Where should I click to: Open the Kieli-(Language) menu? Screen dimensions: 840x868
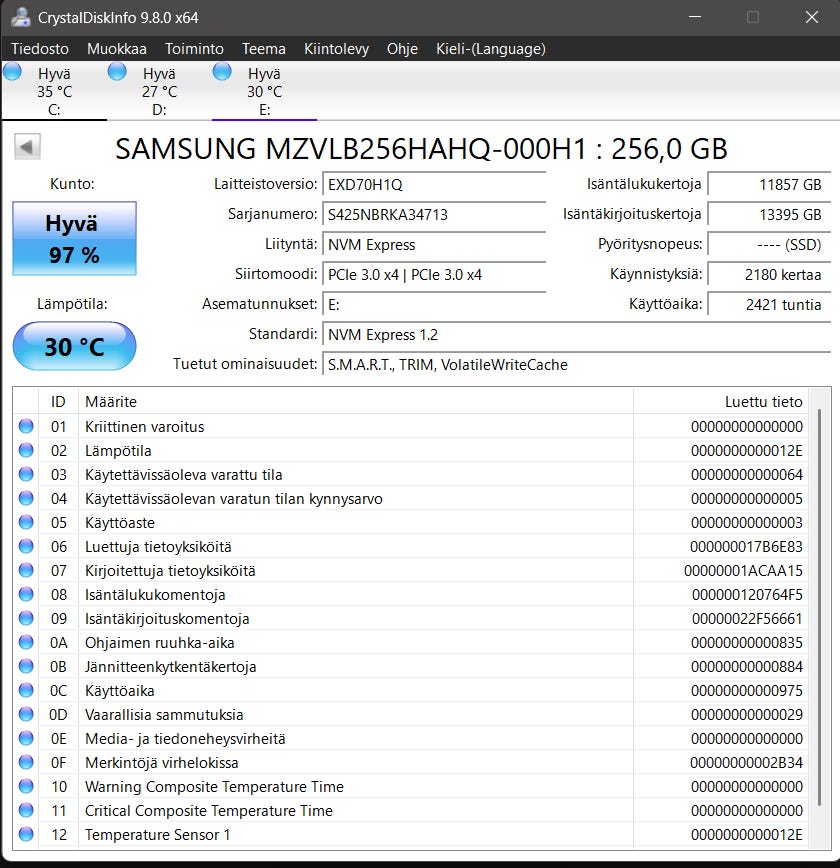pos(490,49)
